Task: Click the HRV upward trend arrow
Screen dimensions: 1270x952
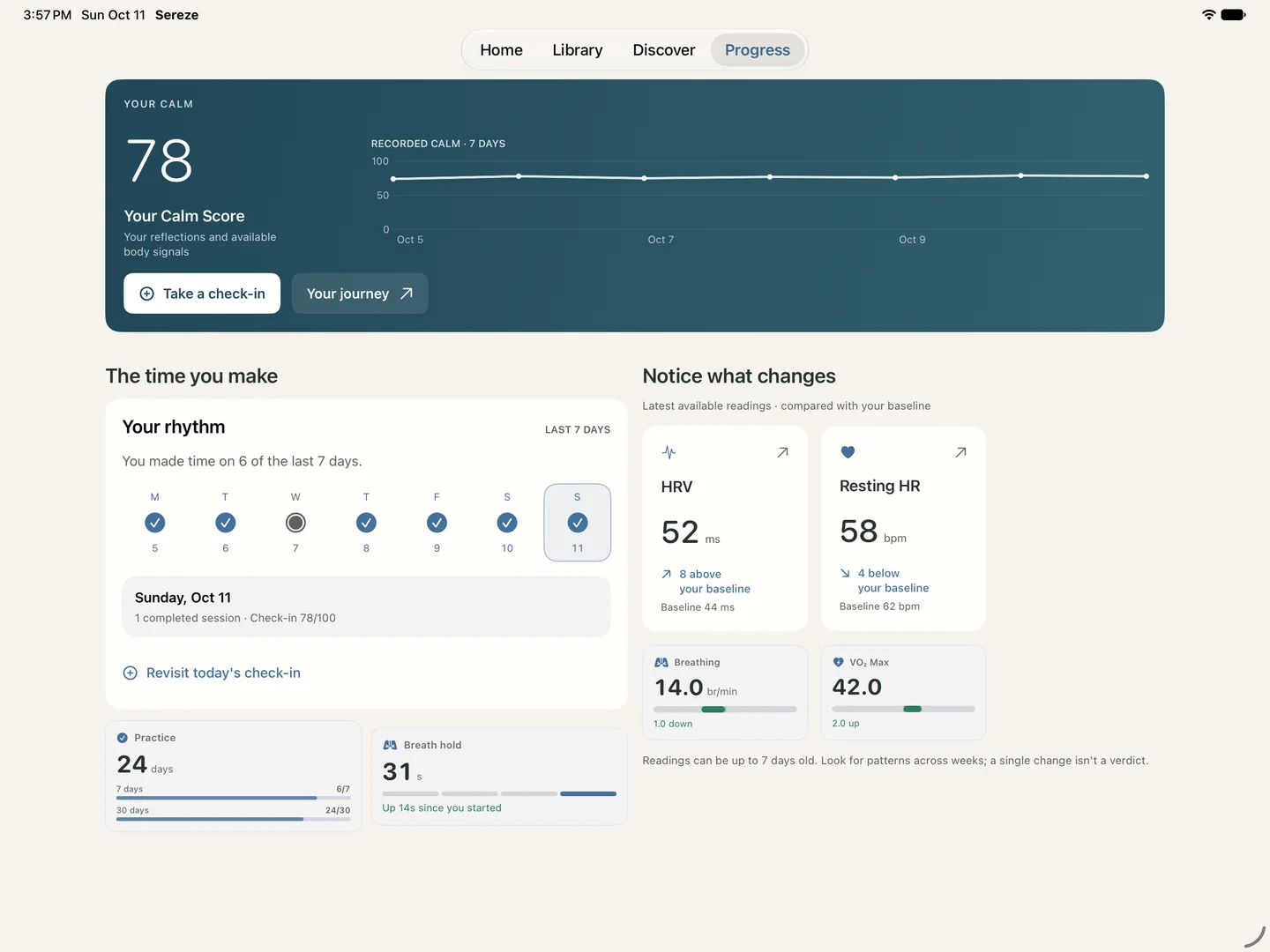Action: point(667,574)
